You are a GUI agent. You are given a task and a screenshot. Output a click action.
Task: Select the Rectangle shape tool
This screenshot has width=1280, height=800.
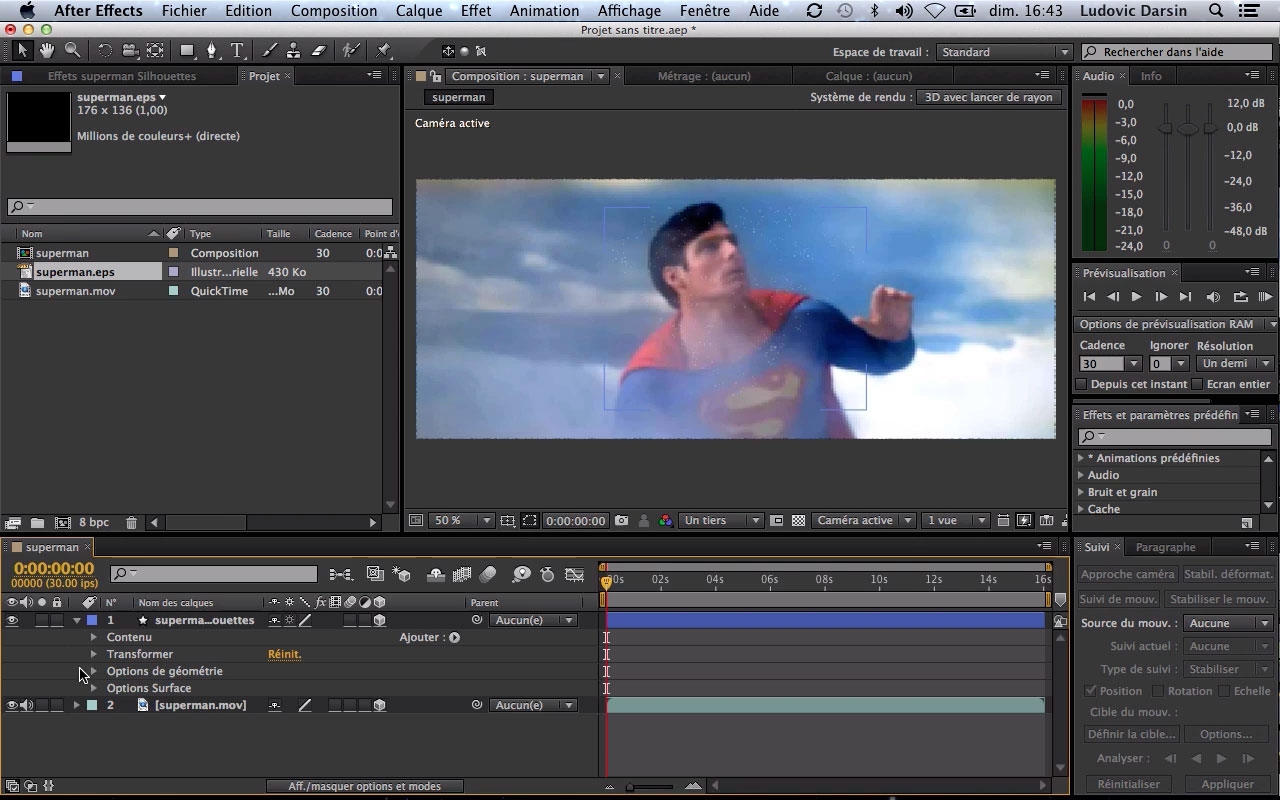click(x=186, y=50)
